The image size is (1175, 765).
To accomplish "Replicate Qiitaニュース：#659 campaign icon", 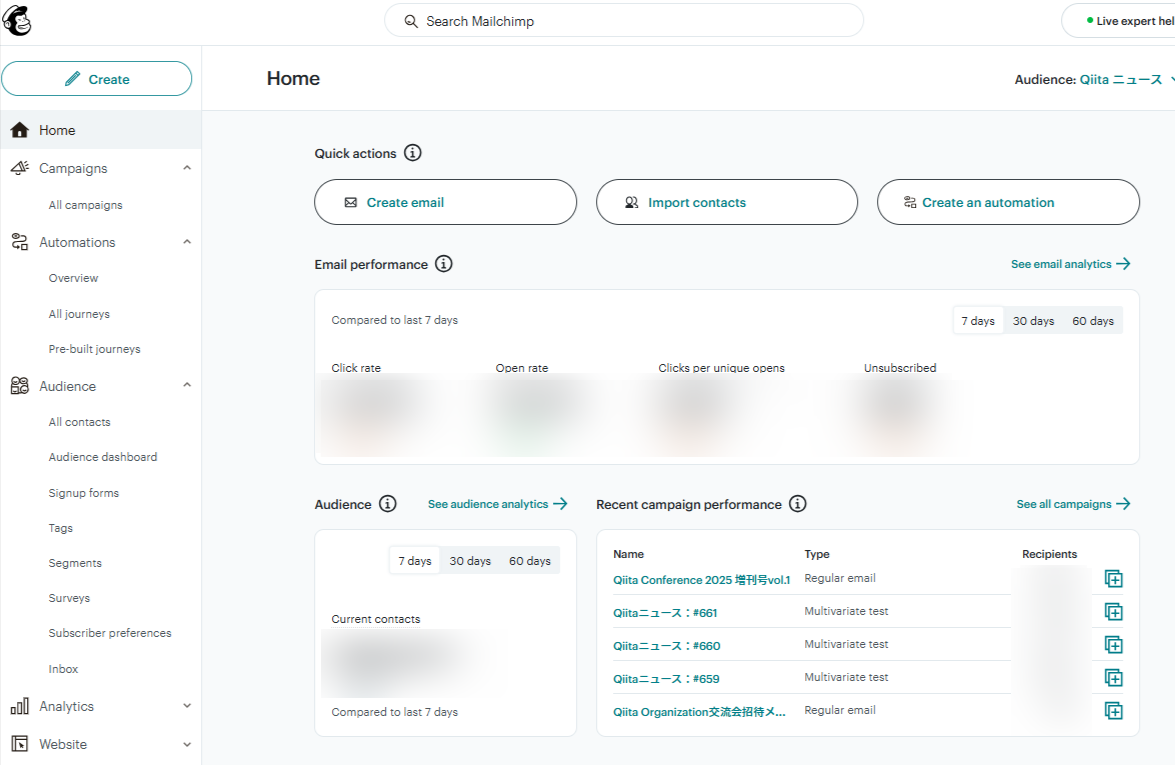I will pos(1114,677).
